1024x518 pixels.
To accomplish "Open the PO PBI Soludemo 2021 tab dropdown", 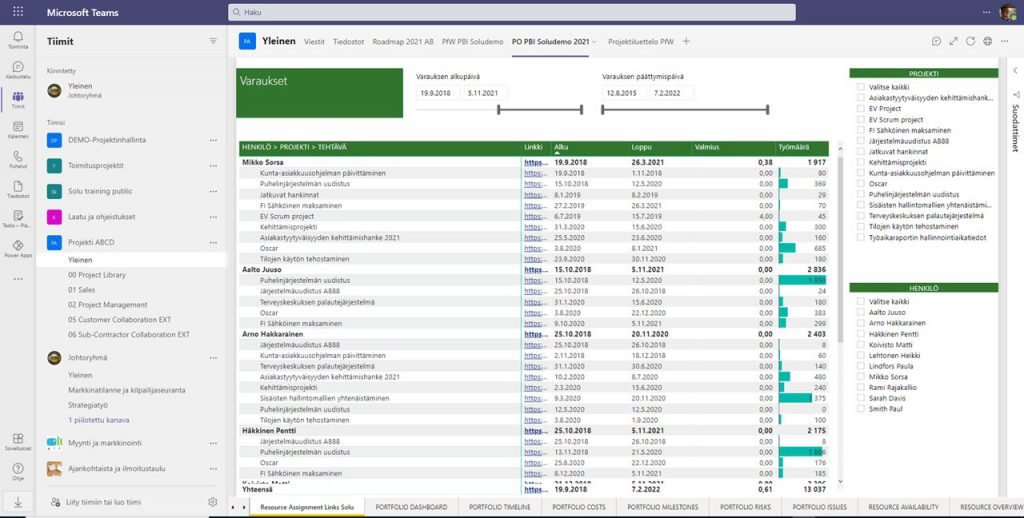I will click(595, 42).
